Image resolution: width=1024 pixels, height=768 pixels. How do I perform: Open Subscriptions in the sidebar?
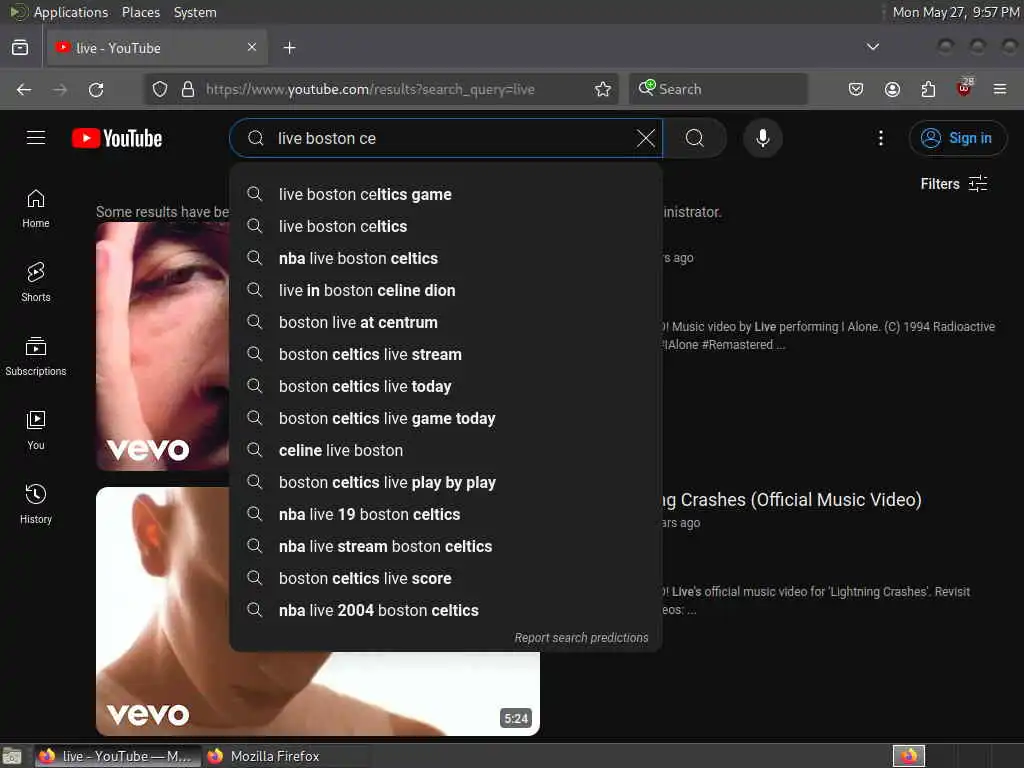pos(36,357)
